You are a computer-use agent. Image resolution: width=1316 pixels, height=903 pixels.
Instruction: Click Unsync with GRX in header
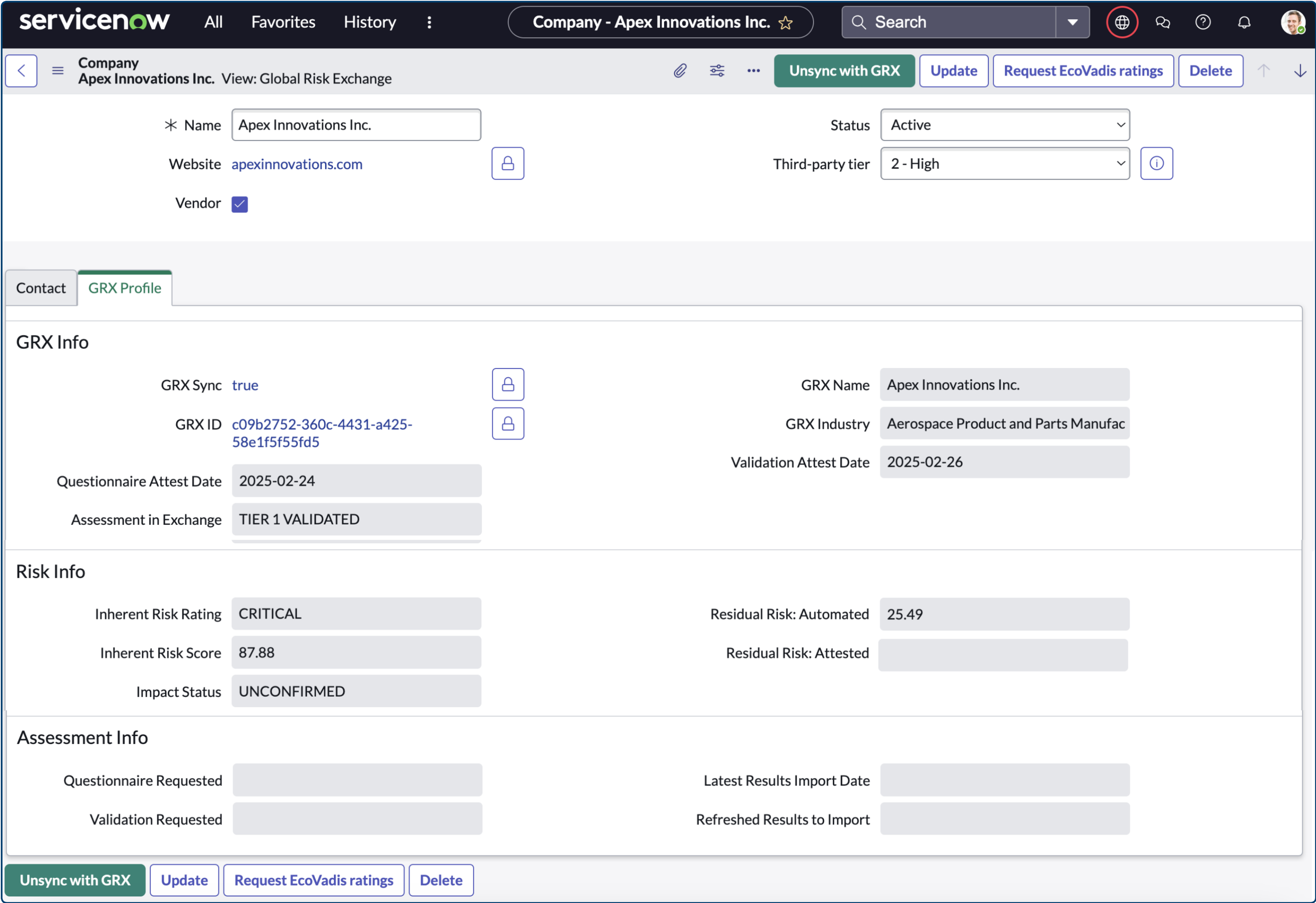point(844,71)
